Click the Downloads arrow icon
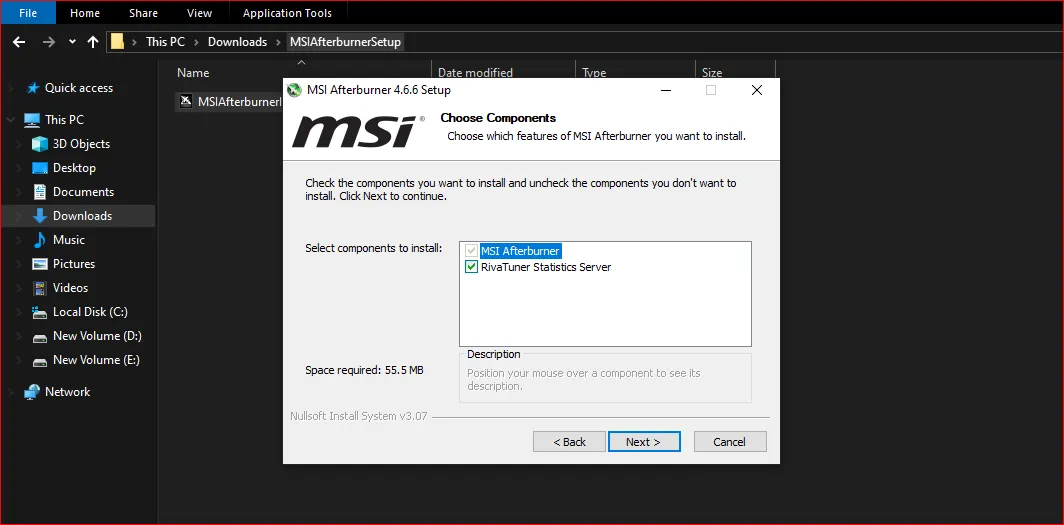 pos(40,216)
